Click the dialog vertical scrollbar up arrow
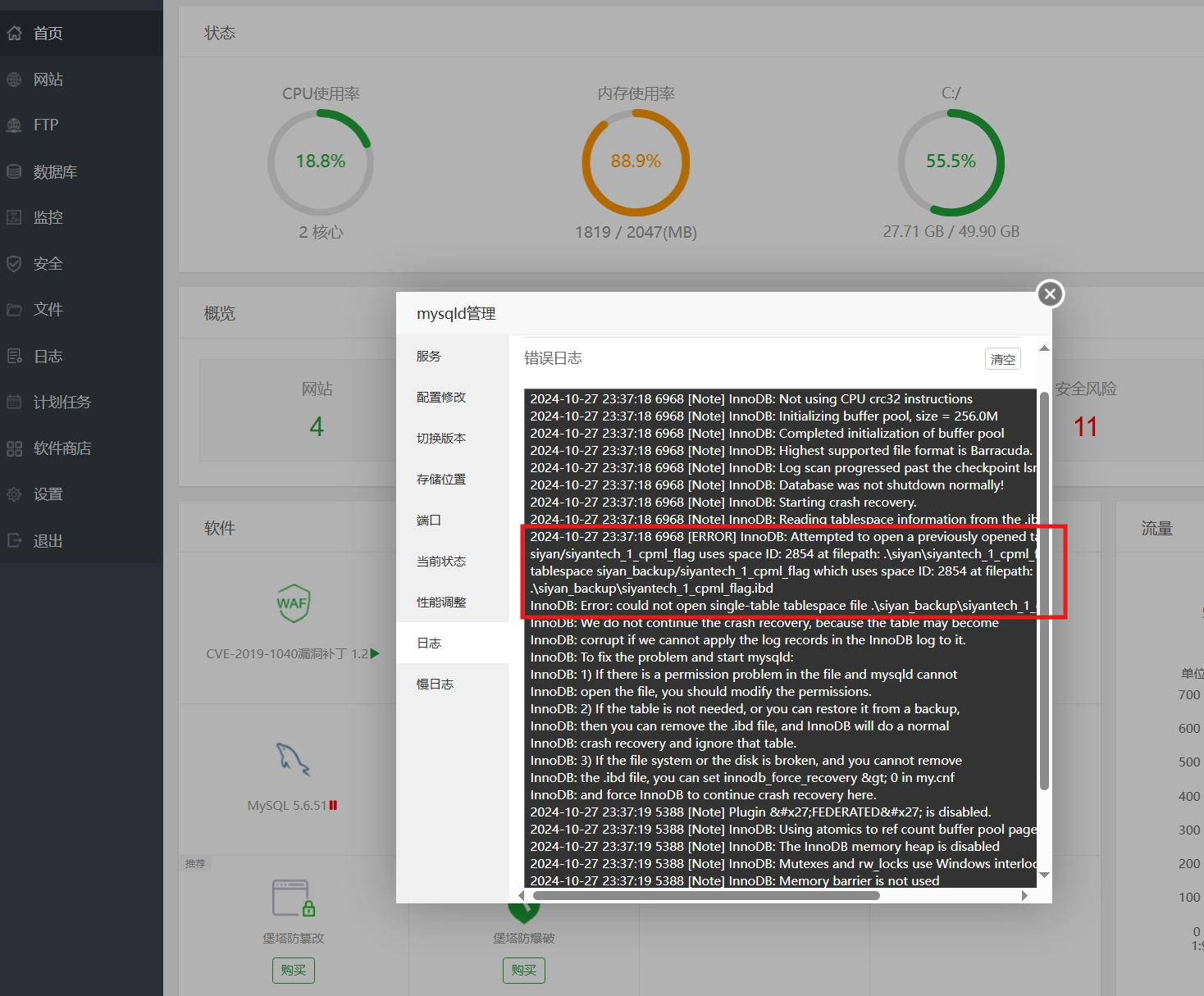This screenshot has width=1204, height=996. tap(1044, 348)
